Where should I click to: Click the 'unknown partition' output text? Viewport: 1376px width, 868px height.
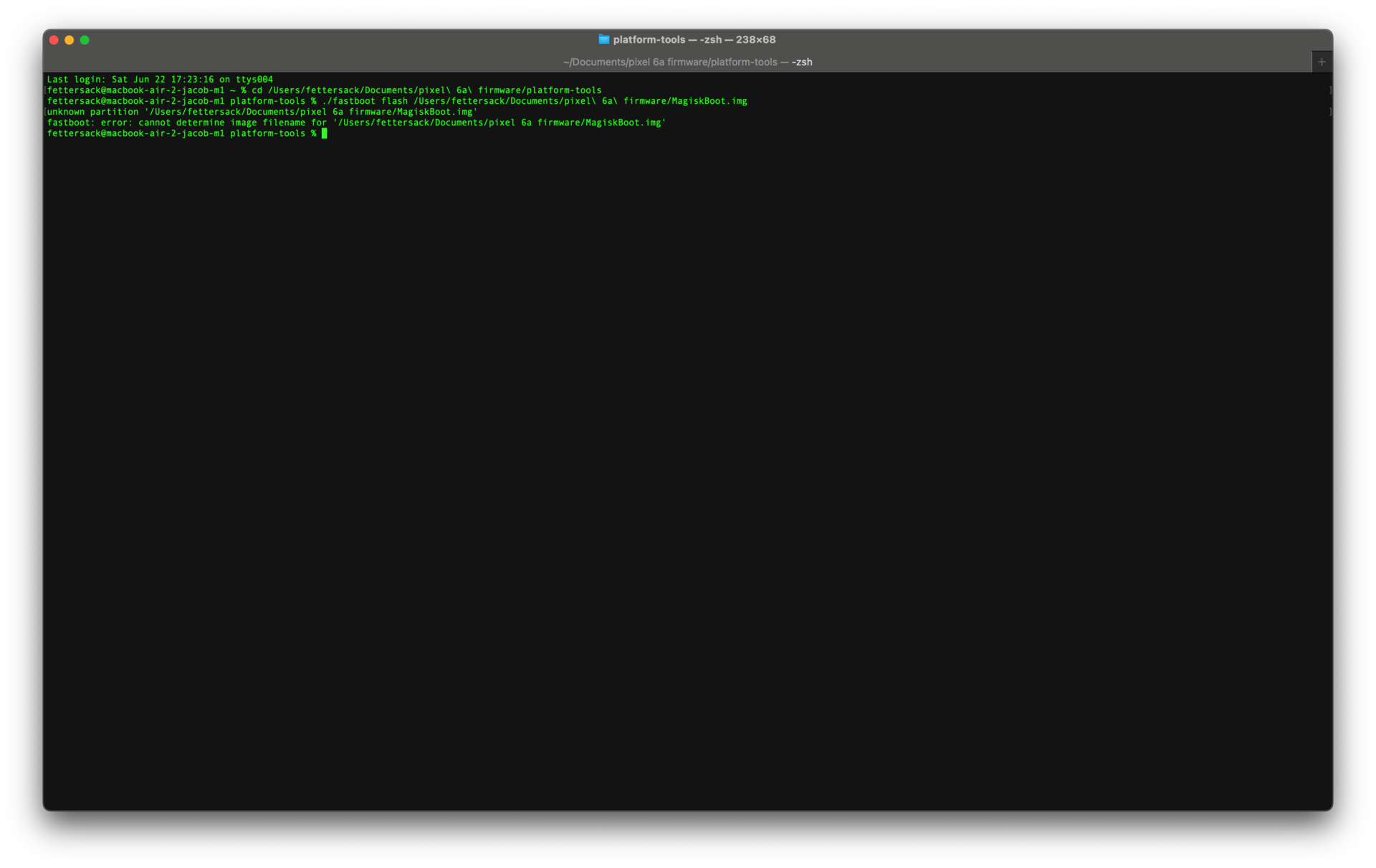tap(92, 112)
